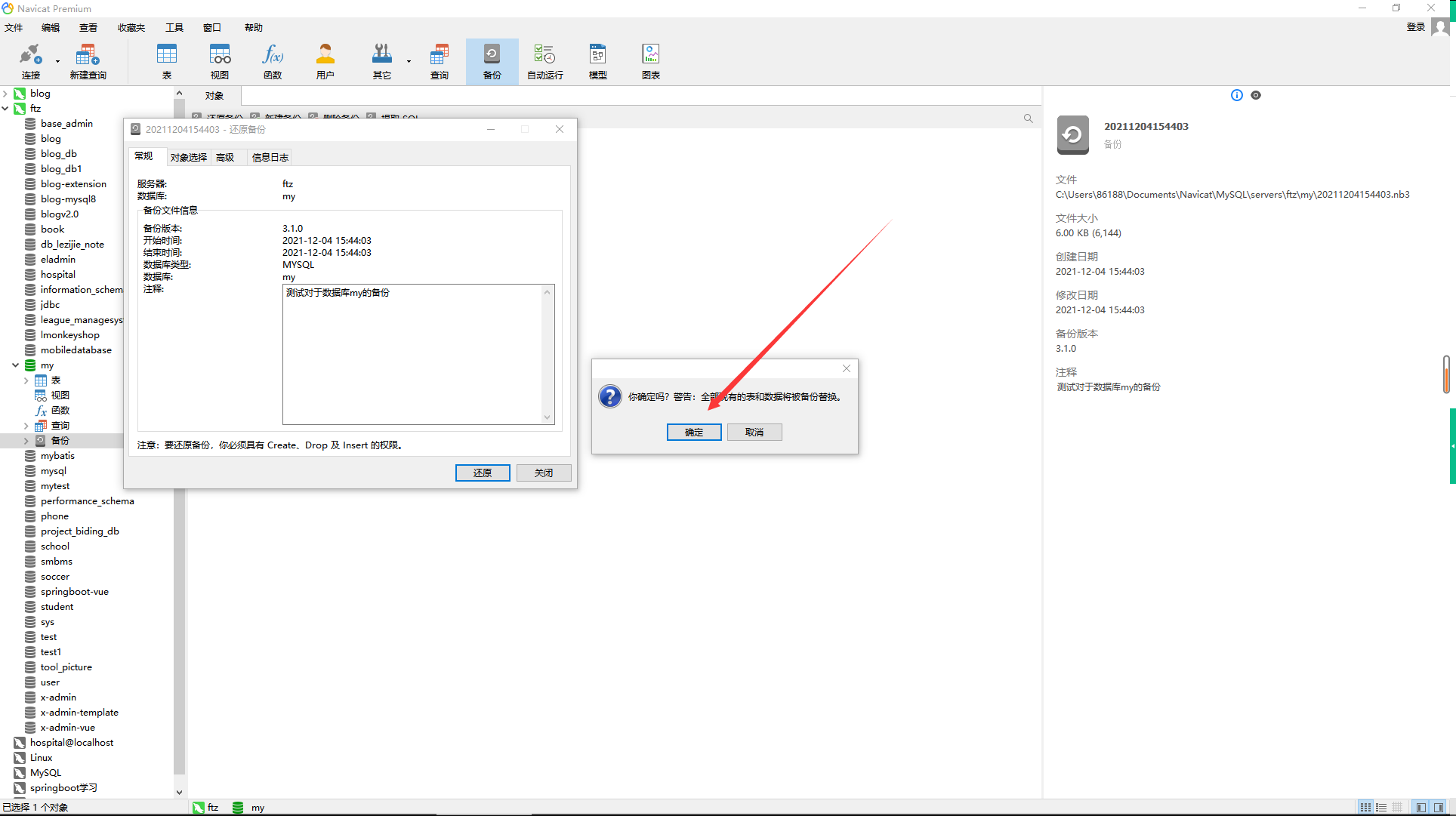Click the MySQL connection icon in tree

[20, 773]
